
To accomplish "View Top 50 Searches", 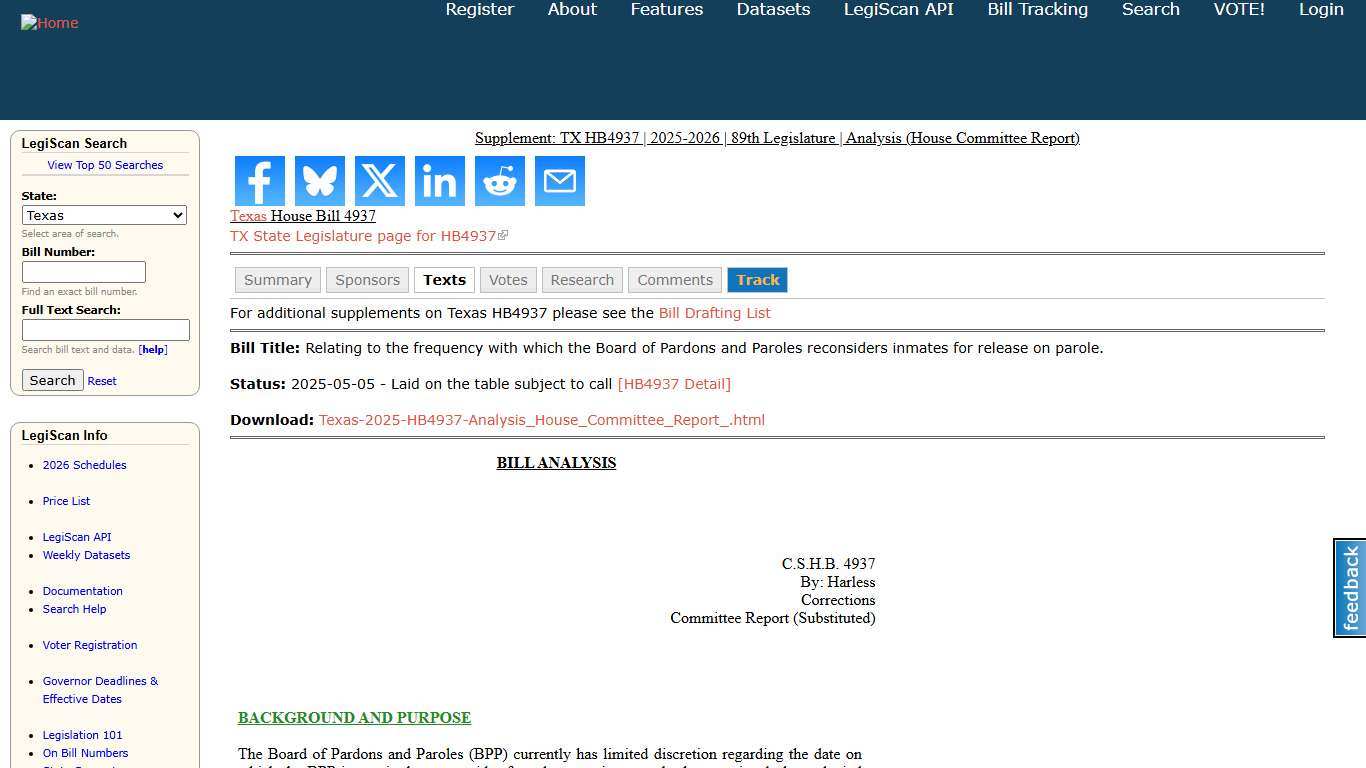I will [105, 165].
